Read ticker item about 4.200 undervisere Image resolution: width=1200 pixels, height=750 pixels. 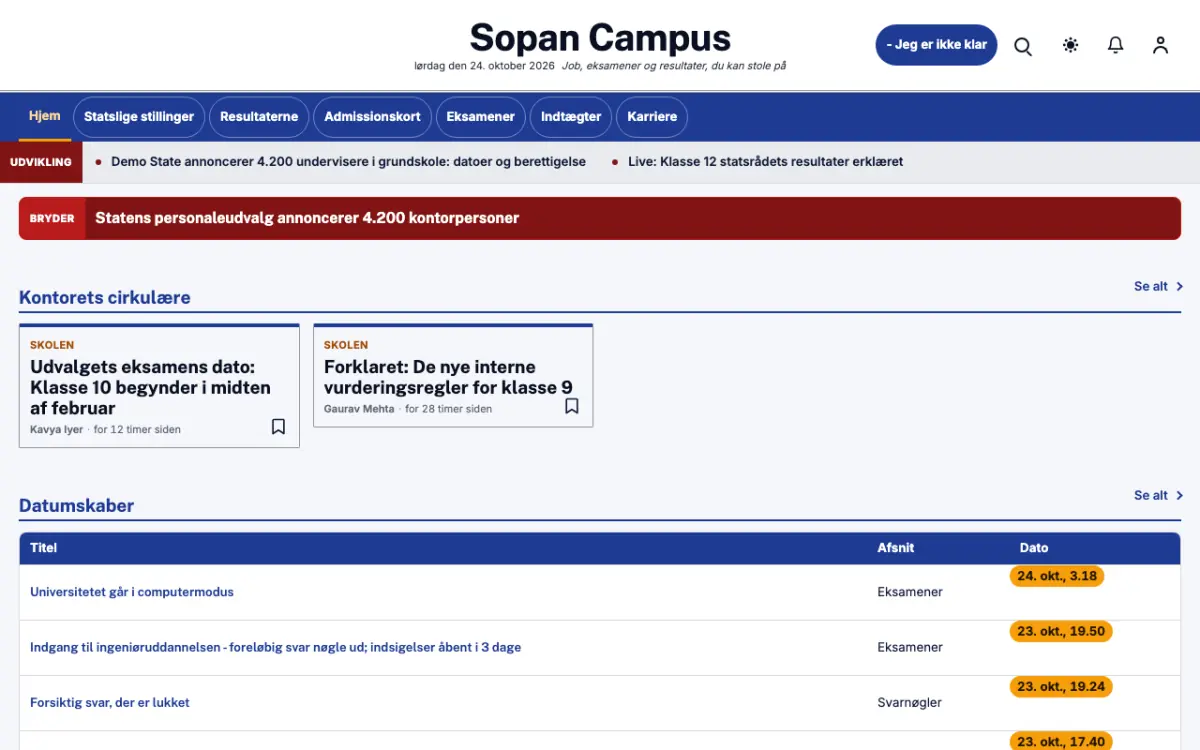pyautogui.click(x=348, y=161)
